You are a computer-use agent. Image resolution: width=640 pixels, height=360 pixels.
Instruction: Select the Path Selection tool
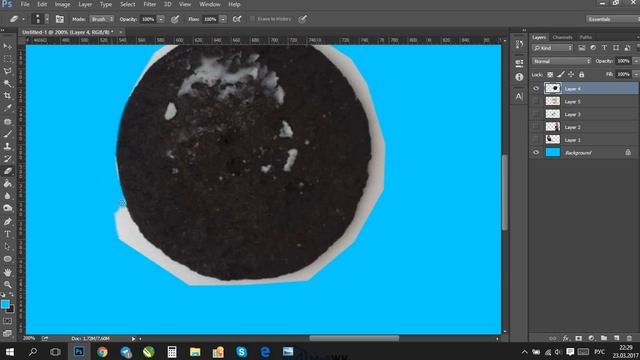click(x=7, y=247)
